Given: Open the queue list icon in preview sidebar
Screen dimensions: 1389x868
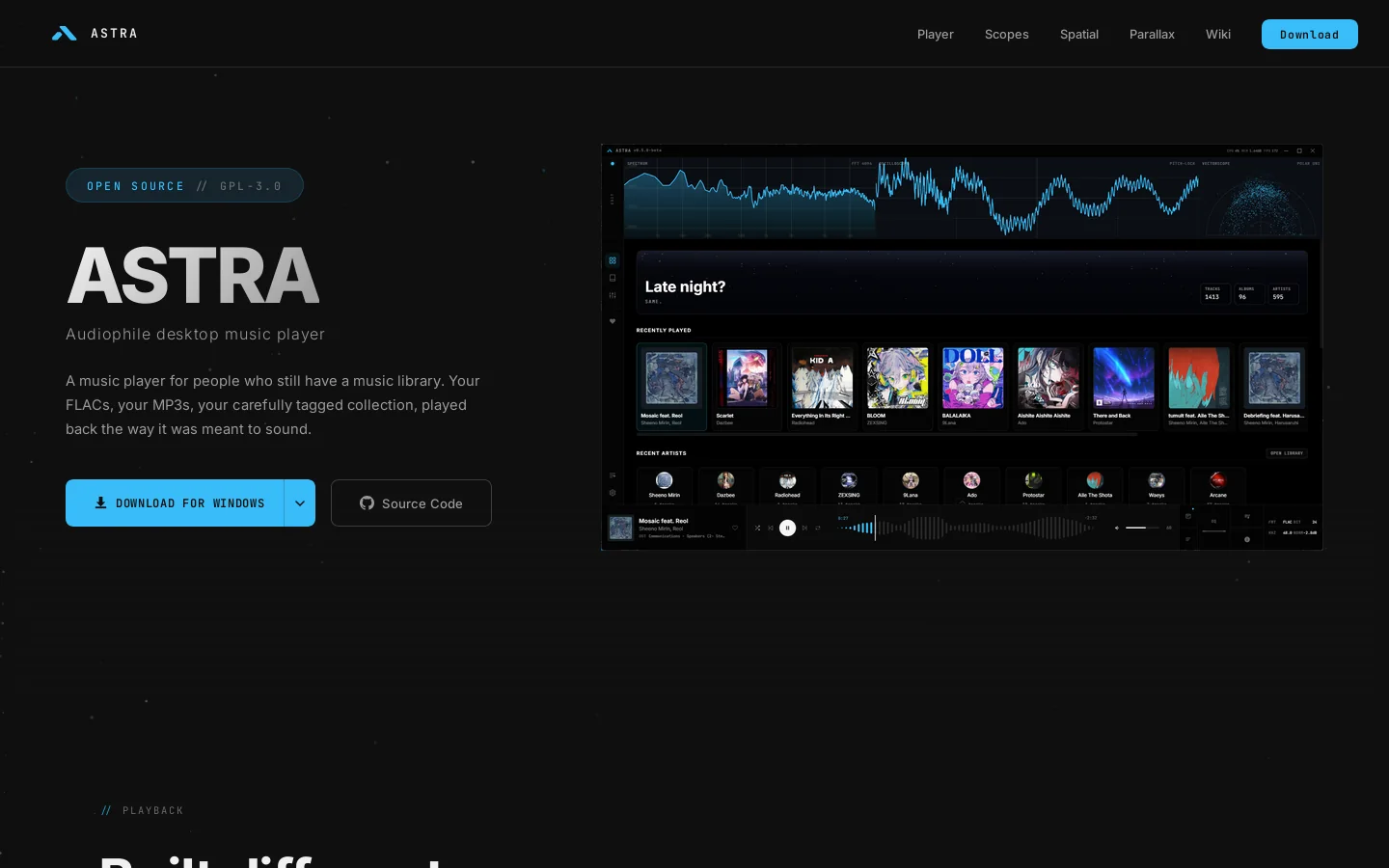Looking at the screenshot, I should (613, 475).
